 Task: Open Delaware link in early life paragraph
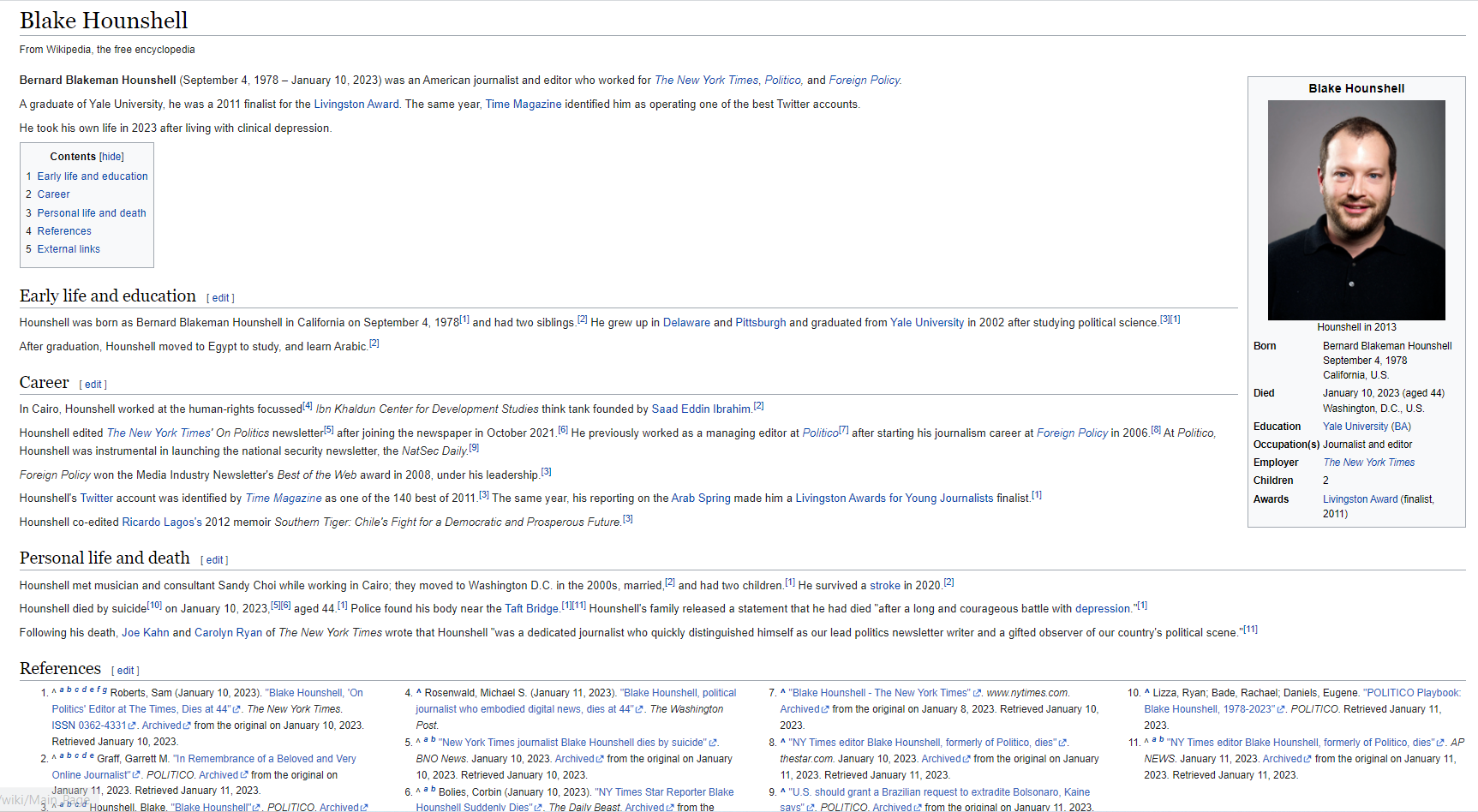686,323
